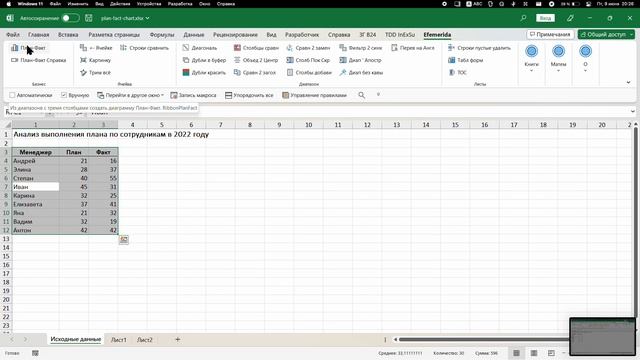Expand the О dropdown in ribbon

click(x=585, y=59)
